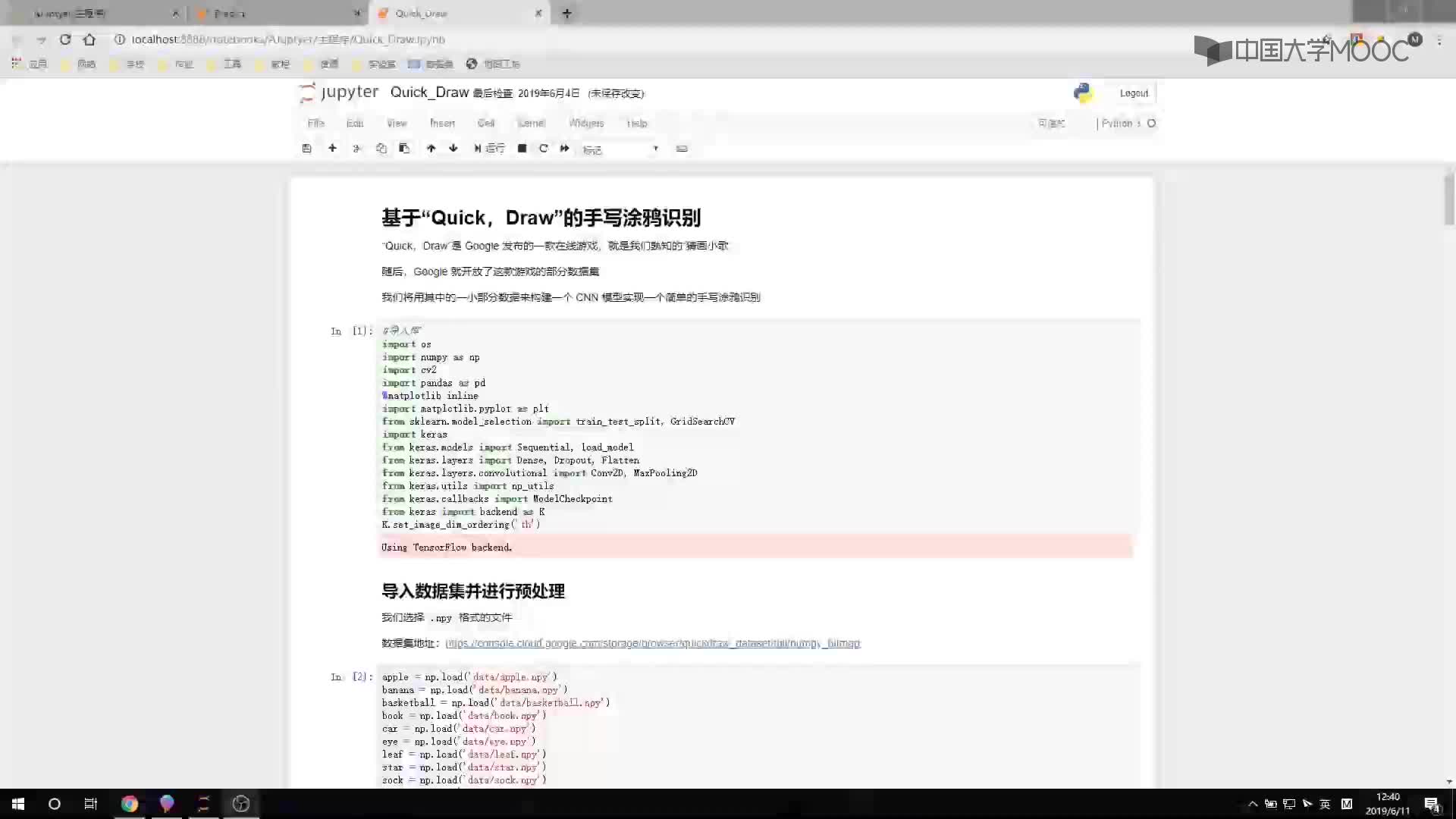Open a new browser tab
The width and height of the screenshot is (1456, 819).
pyautogui.click(x=566, y=13)
